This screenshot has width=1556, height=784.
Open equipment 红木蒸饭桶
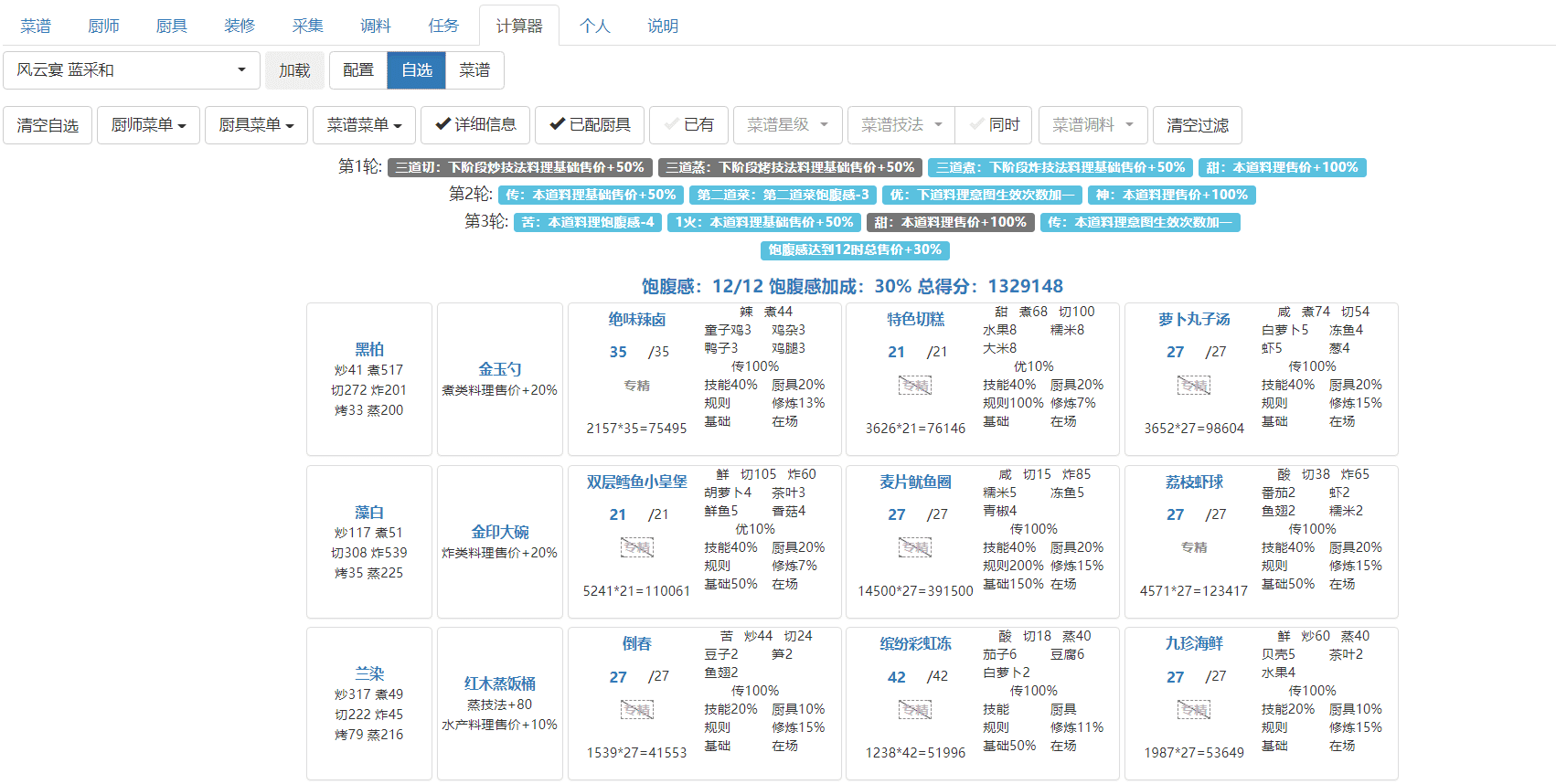500,683
